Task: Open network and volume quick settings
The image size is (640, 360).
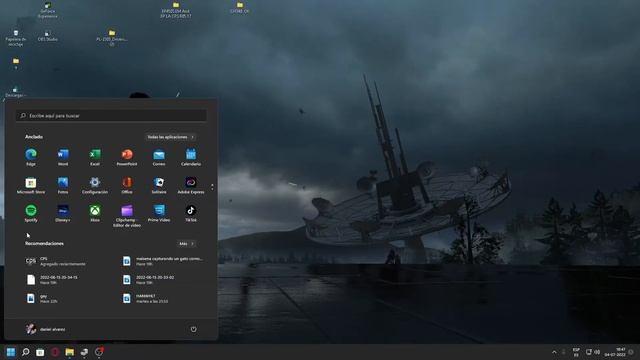Action: 593,352
